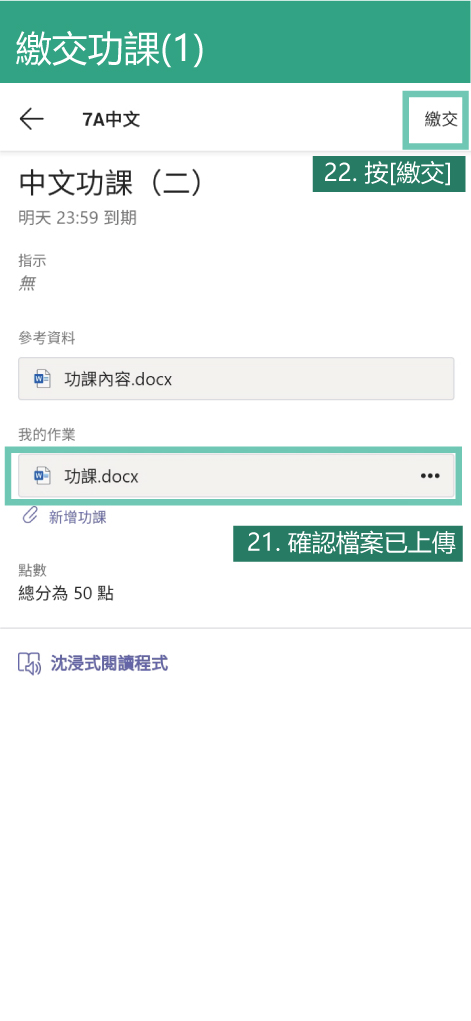The image size is (471, 1021).
Task: Open the 沈浸式閱讀程式 link text
Action: (109, 664)
